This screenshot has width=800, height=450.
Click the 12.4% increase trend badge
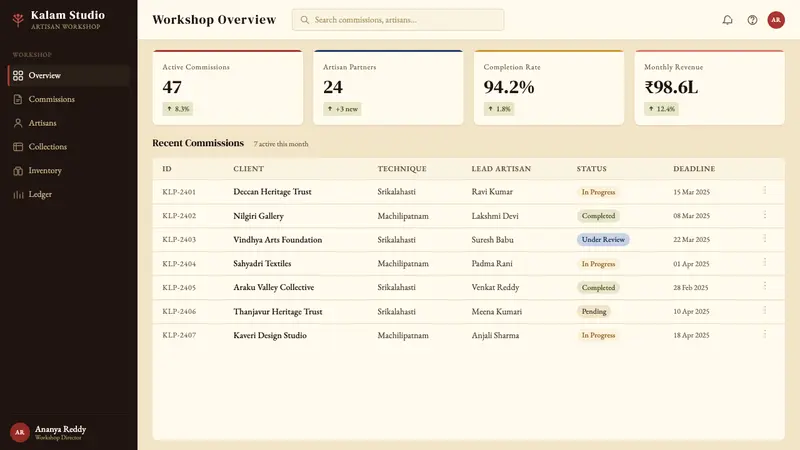(661, 109)
